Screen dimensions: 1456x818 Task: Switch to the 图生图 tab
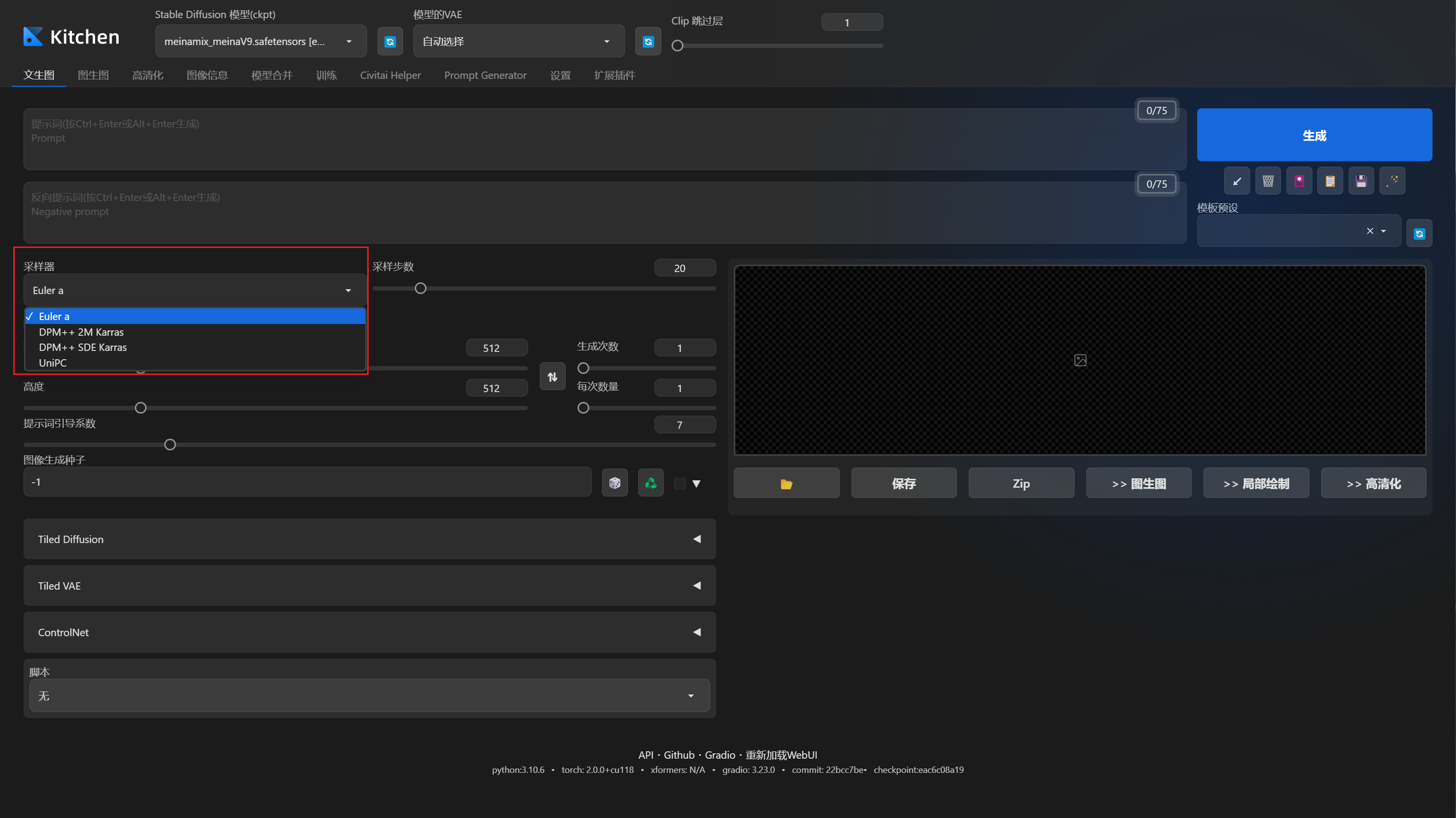[93, 75]
